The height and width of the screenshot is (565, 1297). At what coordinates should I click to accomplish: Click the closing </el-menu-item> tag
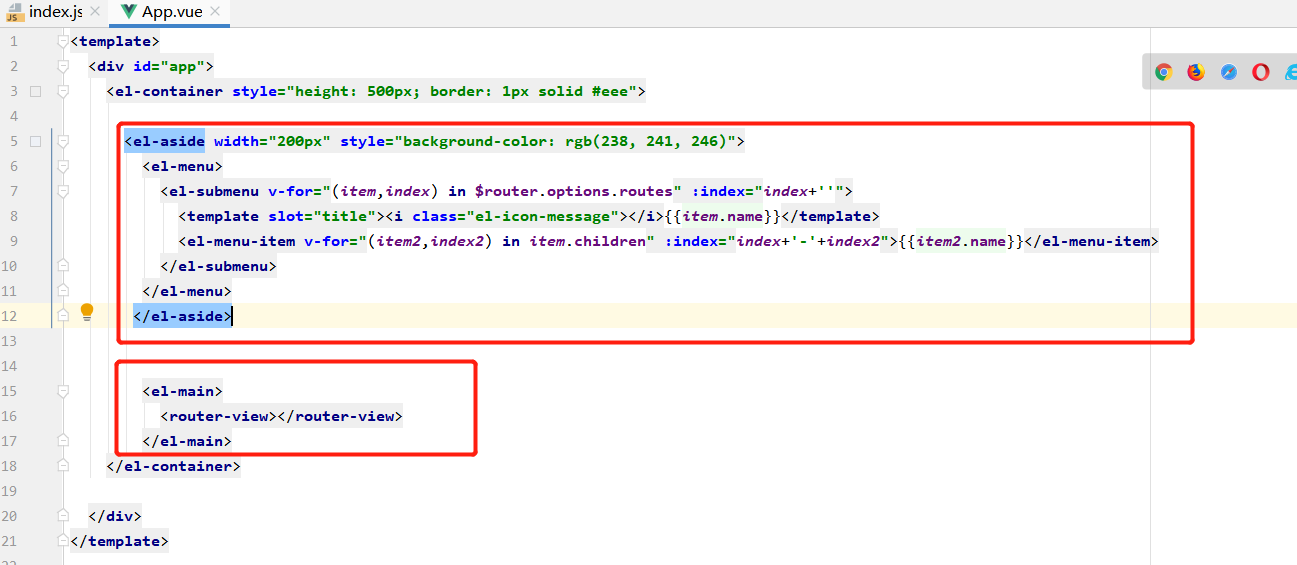[1092, 241]
